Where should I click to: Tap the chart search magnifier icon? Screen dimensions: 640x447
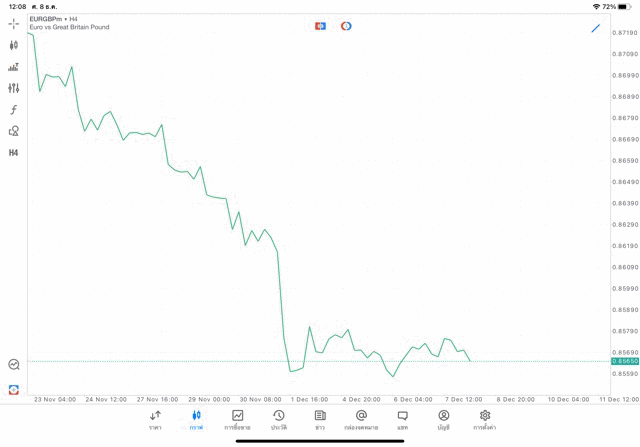click(x=13, y=365)
